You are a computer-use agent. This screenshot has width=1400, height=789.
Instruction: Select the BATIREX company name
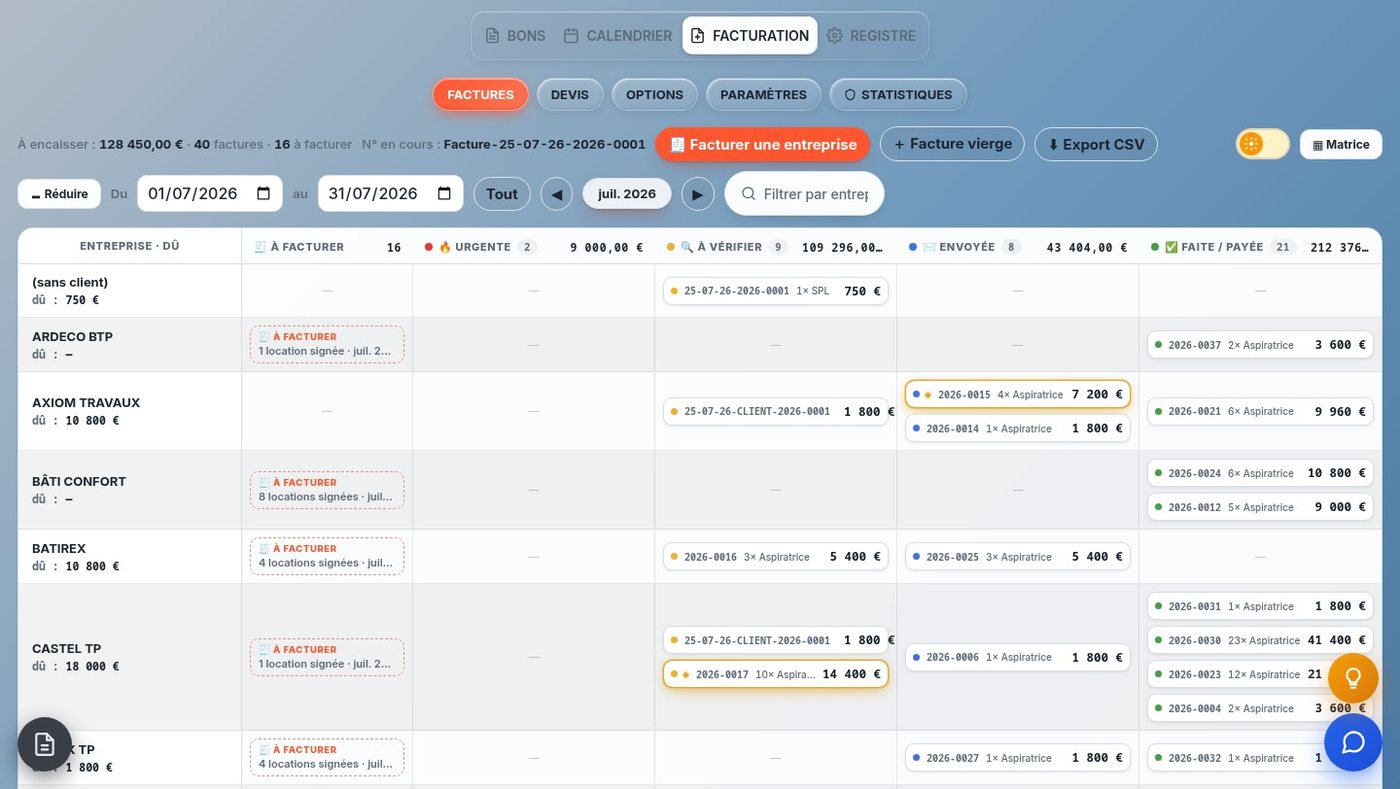point(59,549)
